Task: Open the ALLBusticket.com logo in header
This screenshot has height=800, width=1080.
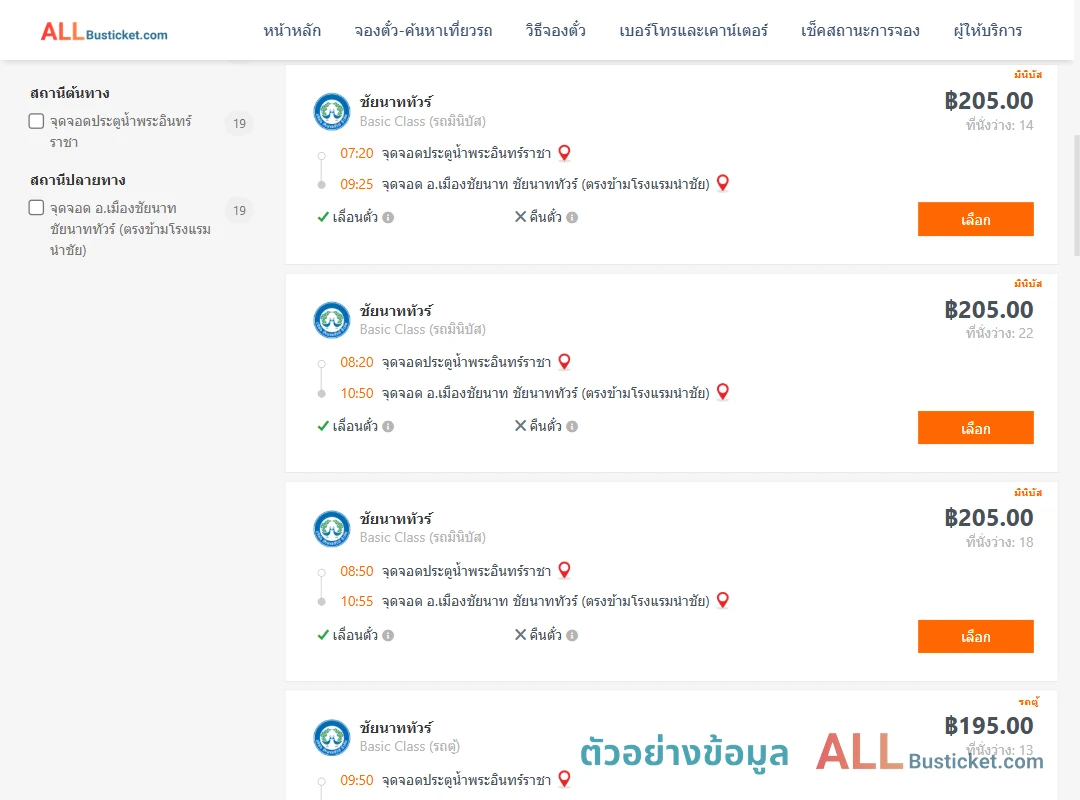Action: tap(104, 31)
